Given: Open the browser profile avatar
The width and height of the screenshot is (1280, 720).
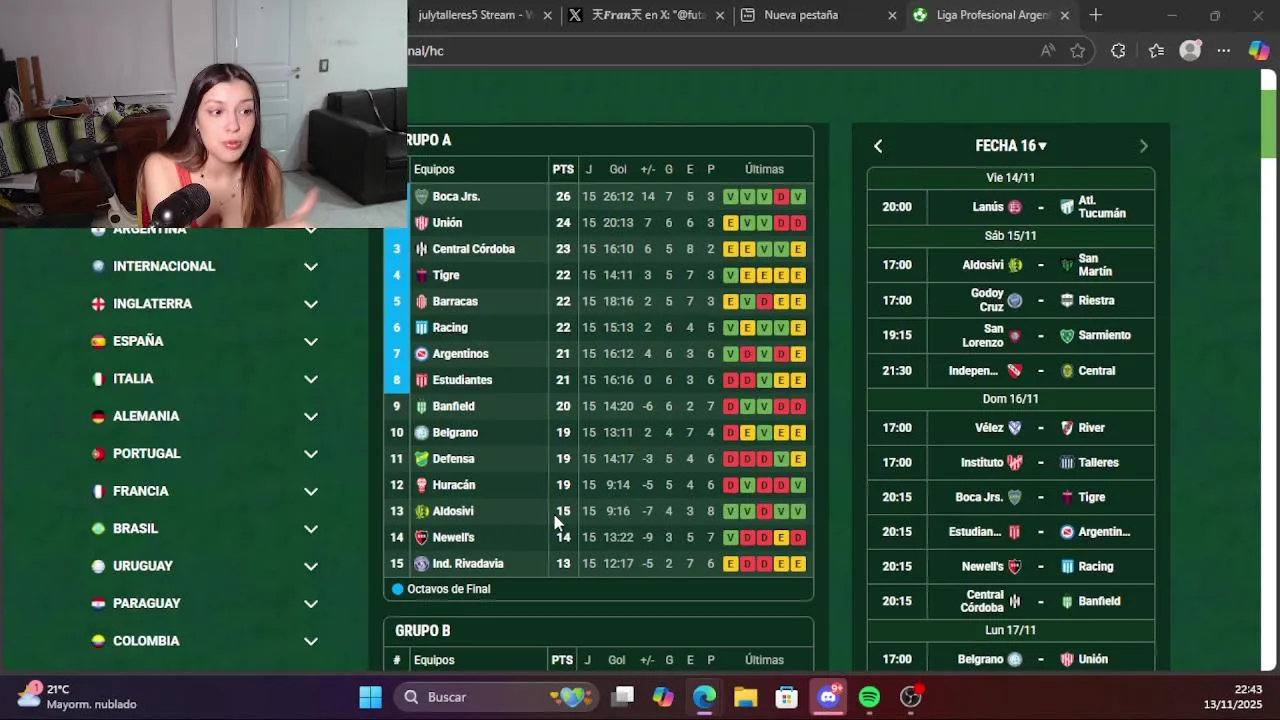Looking at the screenshot, I should (x=1190, y=51).
